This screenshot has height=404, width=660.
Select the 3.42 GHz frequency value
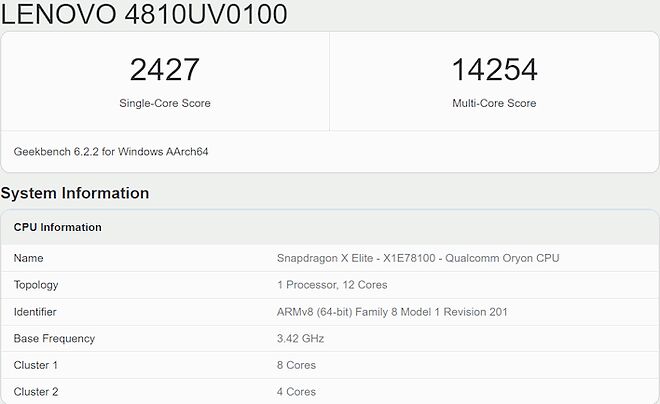point(300,339)
